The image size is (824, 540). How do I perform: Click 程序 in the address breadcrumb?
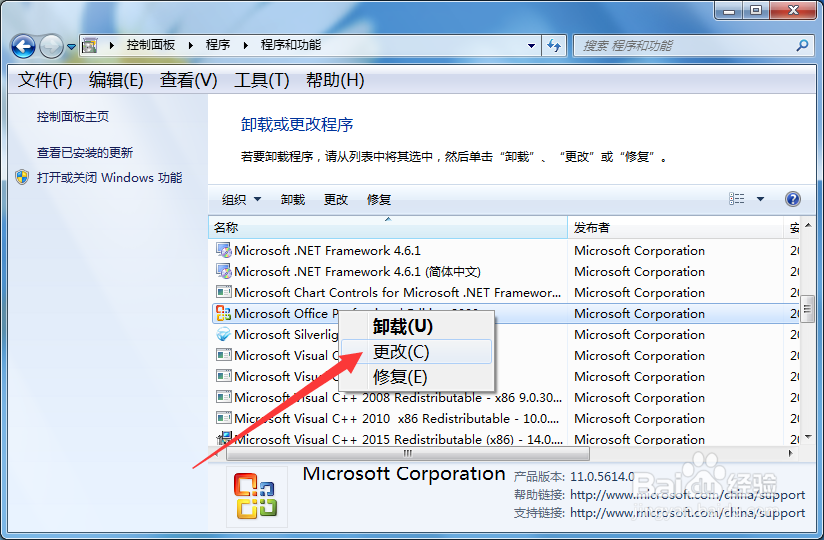point(218,45)
